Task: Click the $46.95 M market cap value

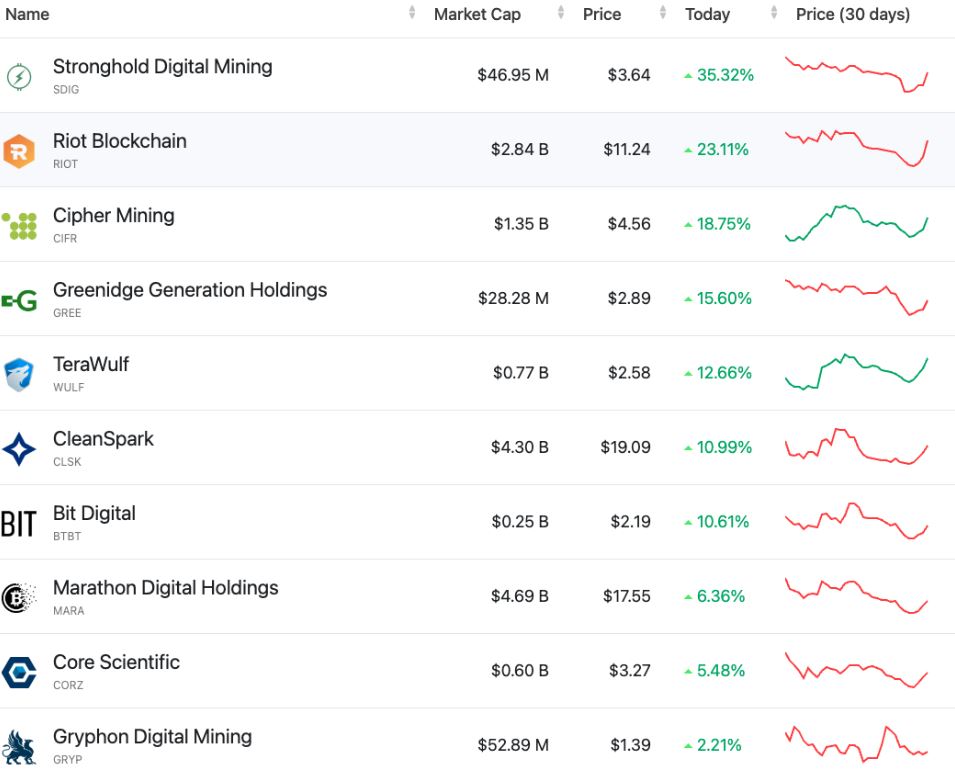Action: (x=513, y=75)
